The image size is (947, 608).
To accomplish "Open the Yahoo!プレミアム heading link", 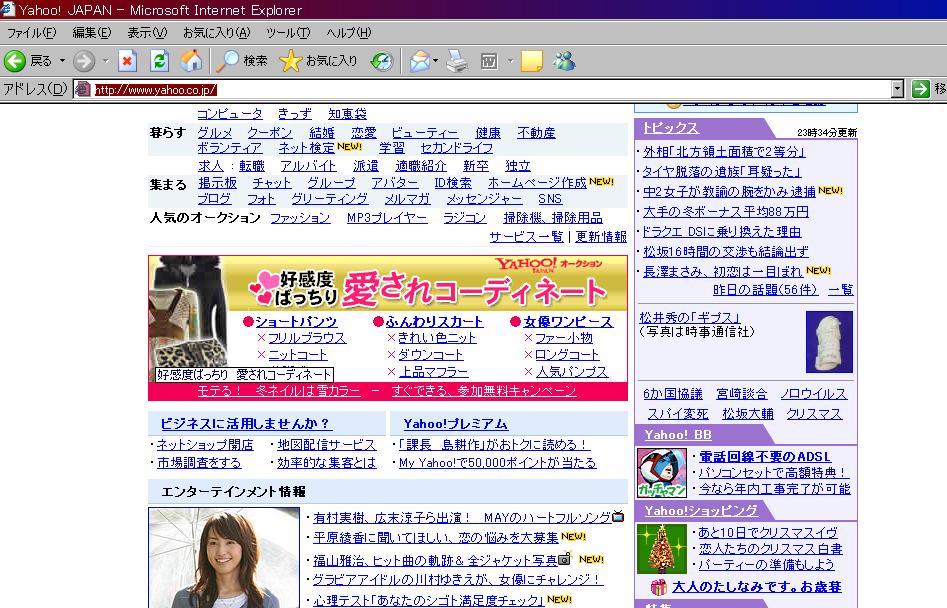I will click(456, 424).
